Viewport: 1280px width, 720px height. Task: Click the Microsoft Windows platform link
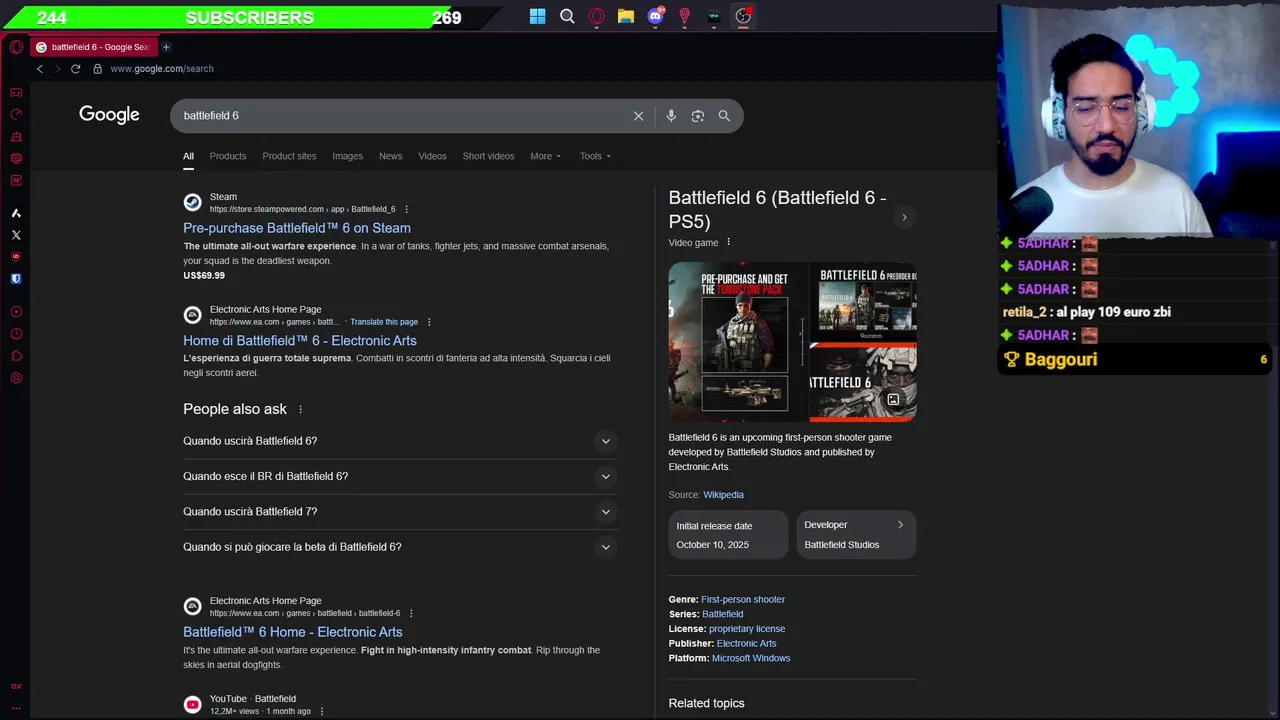point(751,658)
